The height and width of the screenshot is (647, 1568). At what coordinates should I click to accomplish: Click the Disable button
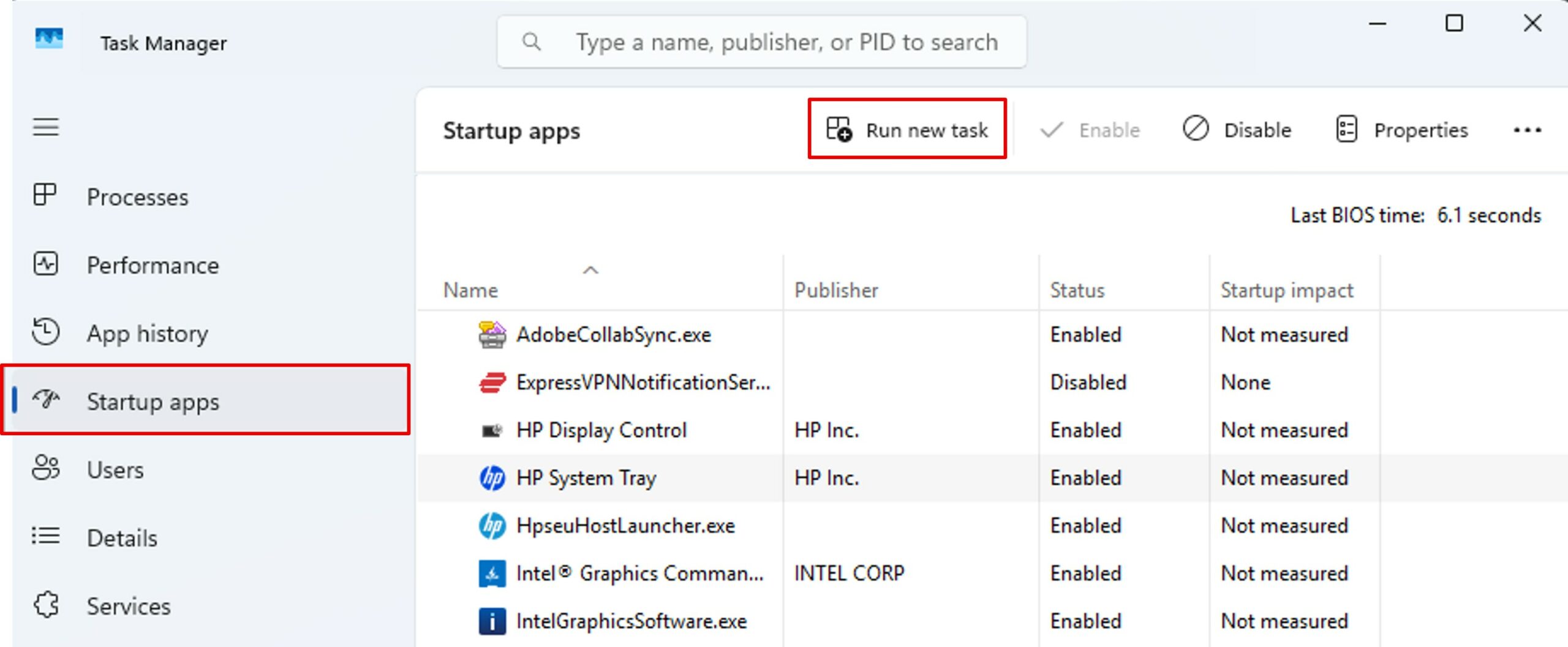(x=1237, y=130)
